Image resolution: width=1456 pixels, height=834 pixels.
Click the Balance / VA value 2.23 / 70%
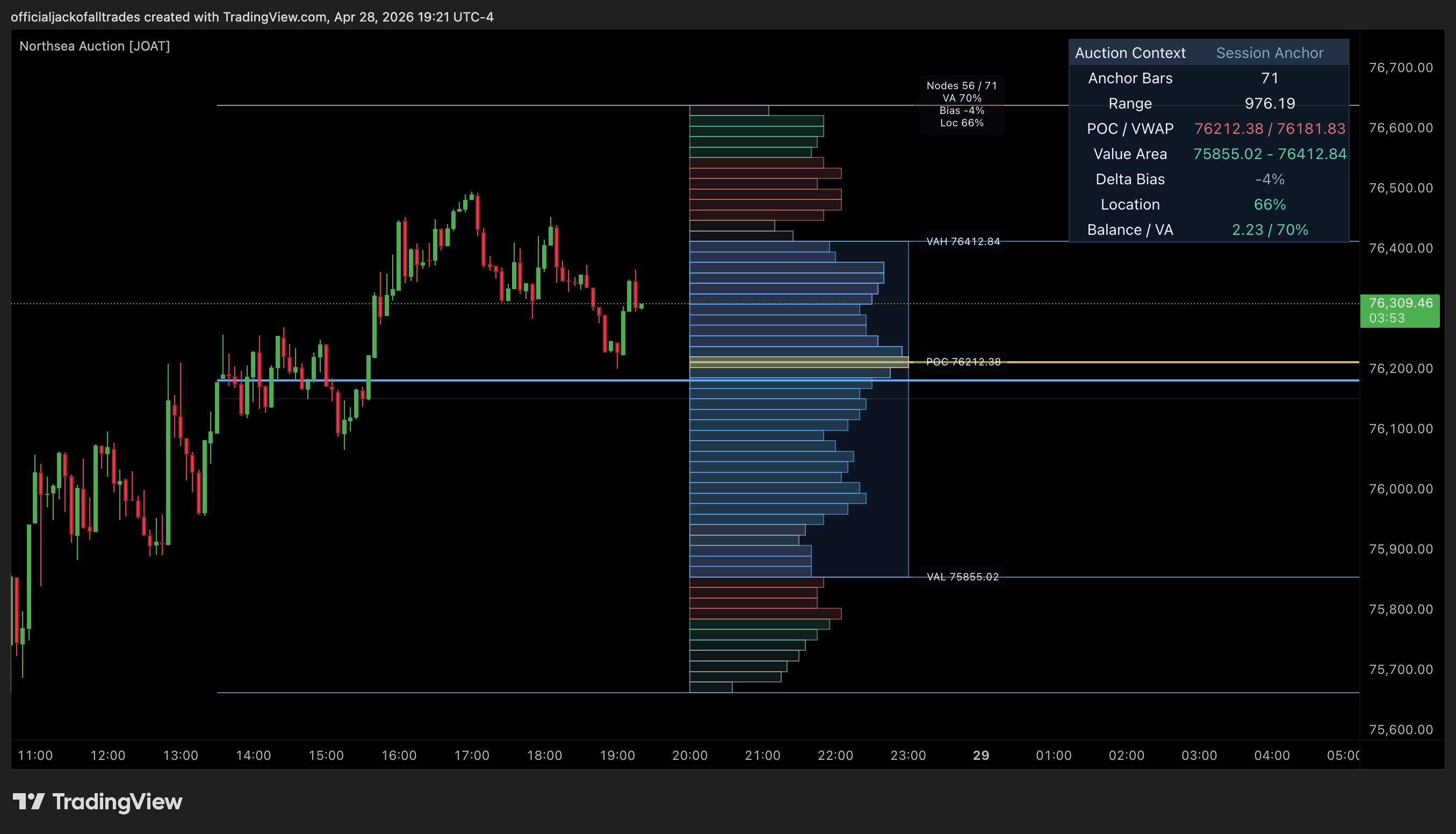tap(1270, 229)
